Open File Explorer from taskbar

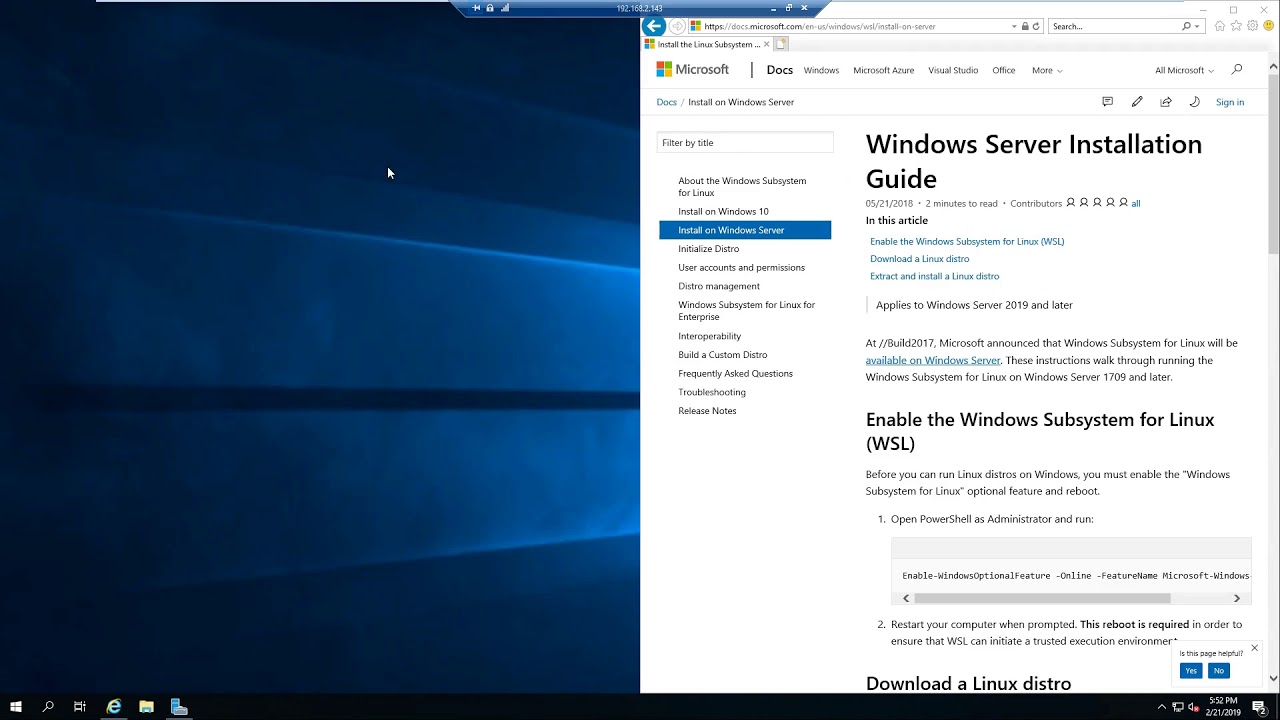[146, 707]
